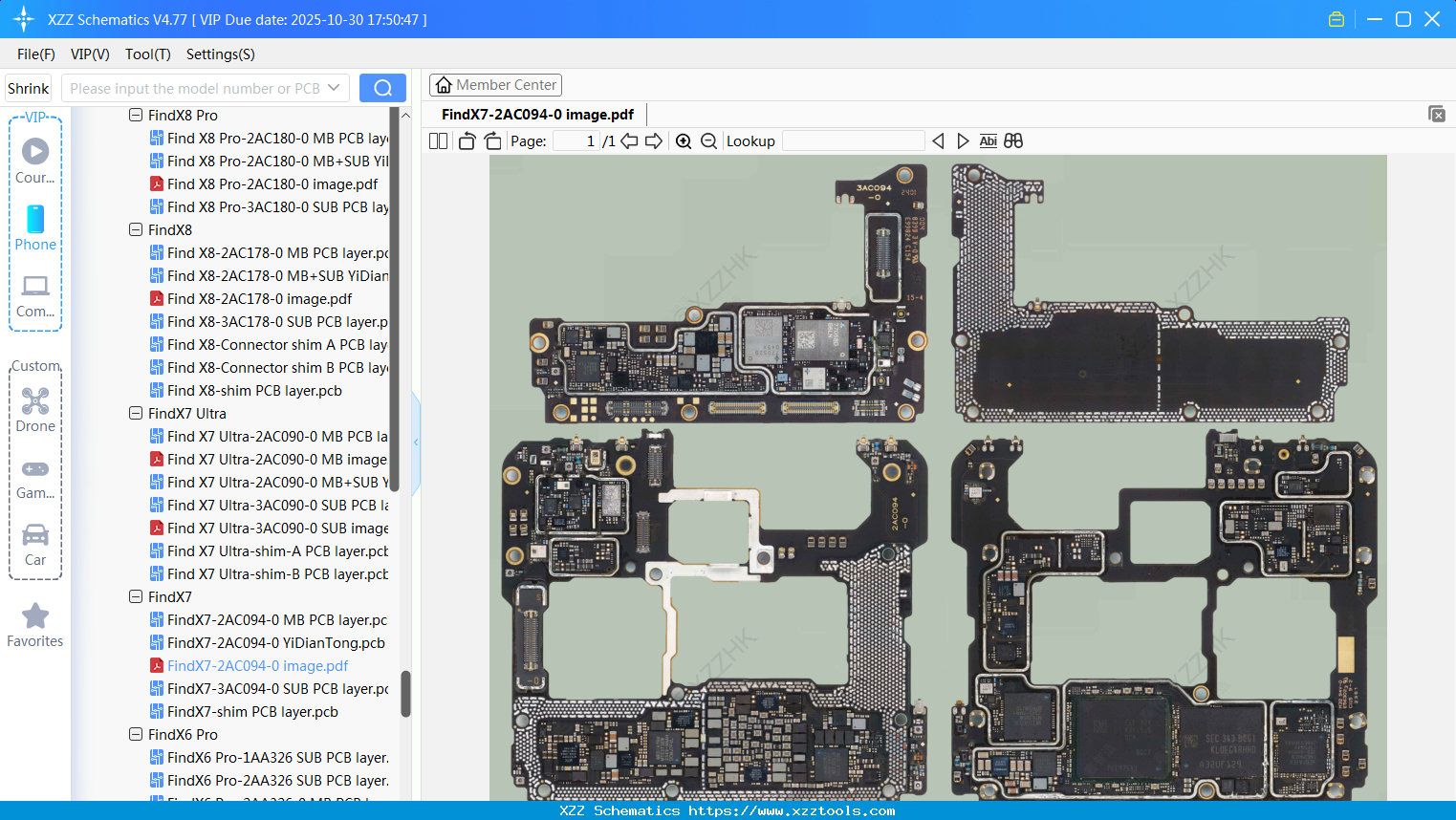1456x820 pixels.
Task: Go to the next page arrow
Action: [654, 140]
